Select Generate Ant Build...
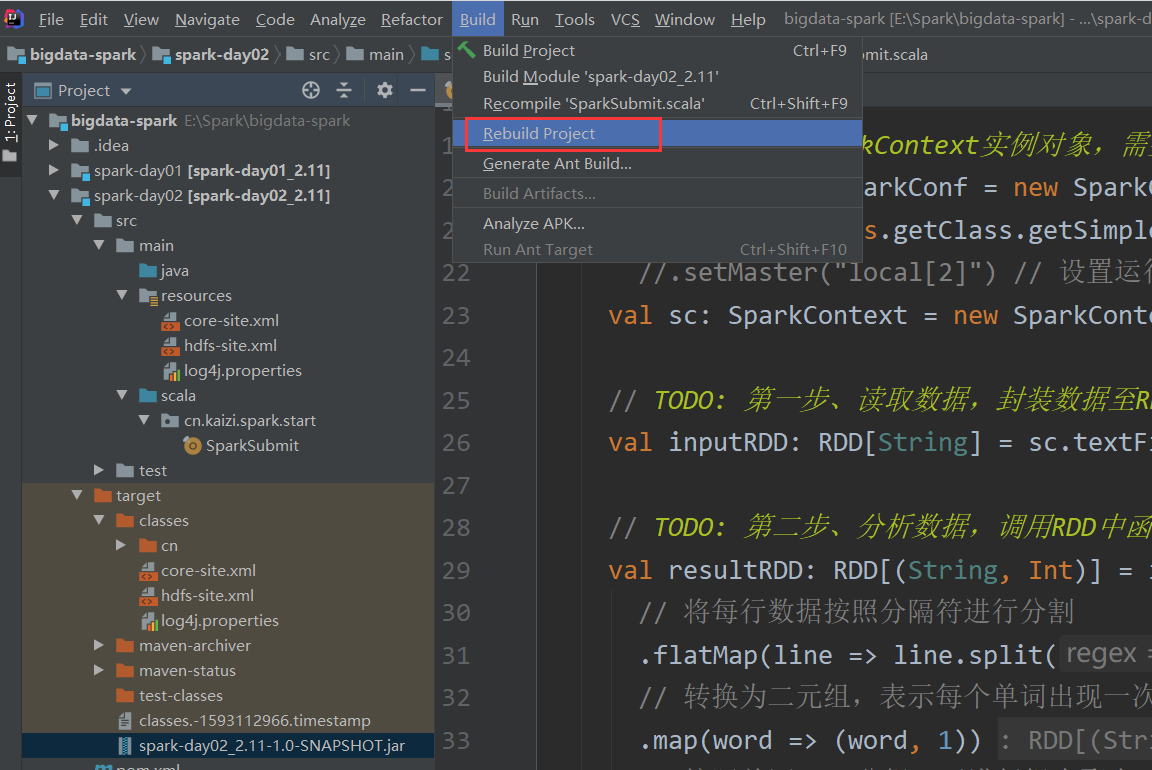Screen dimensions: 1152x770 (x=658, y=164)
